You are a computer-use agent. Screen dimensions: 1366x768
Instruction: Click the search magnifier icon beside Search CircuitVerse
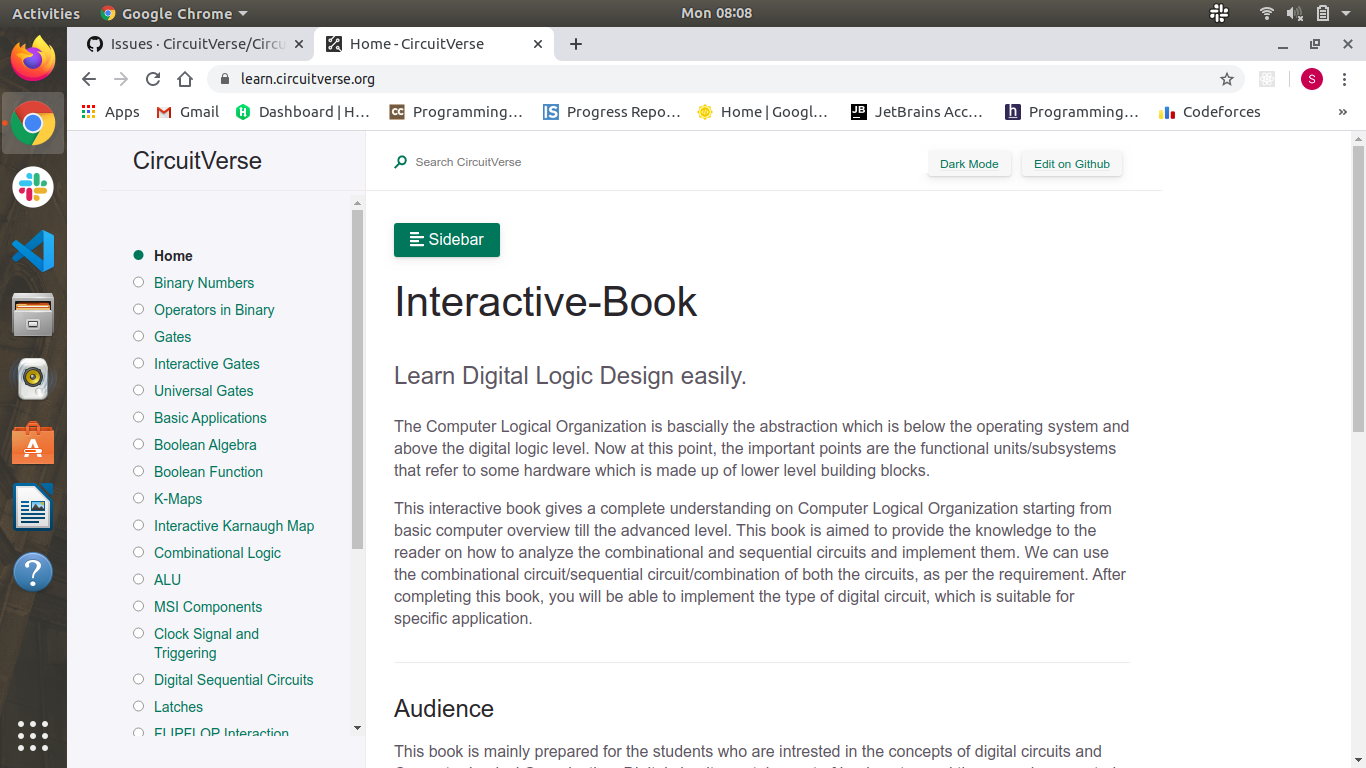click(401, 162)
